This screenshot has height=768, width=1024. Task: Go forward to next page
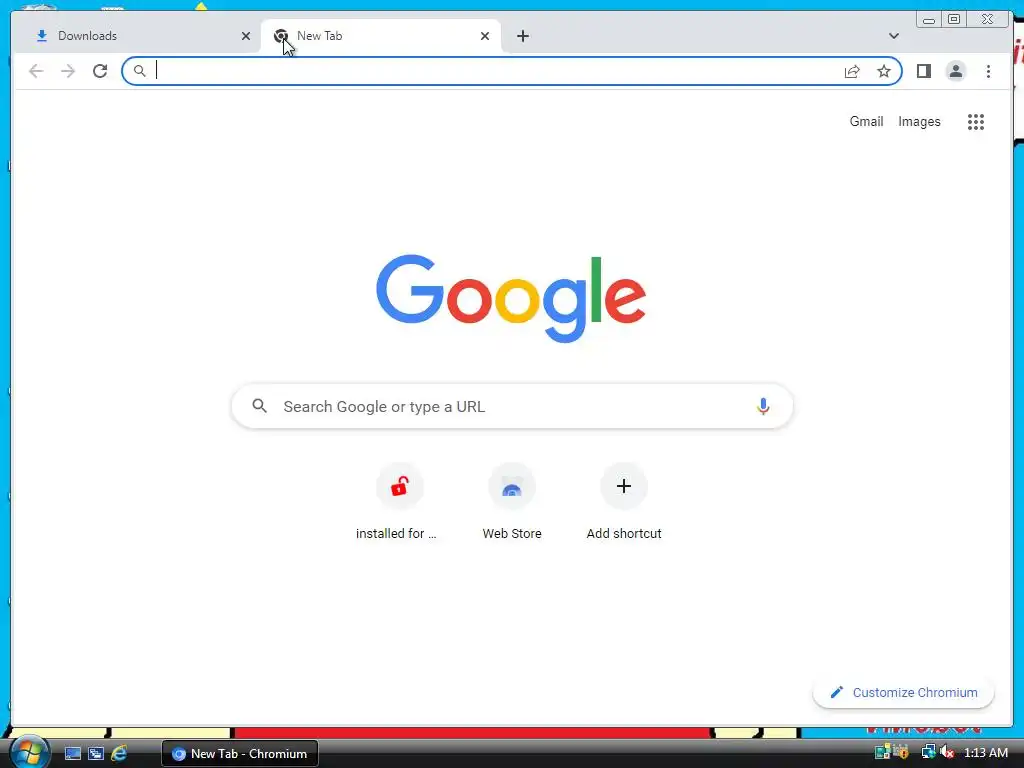[x=68, y=71]
